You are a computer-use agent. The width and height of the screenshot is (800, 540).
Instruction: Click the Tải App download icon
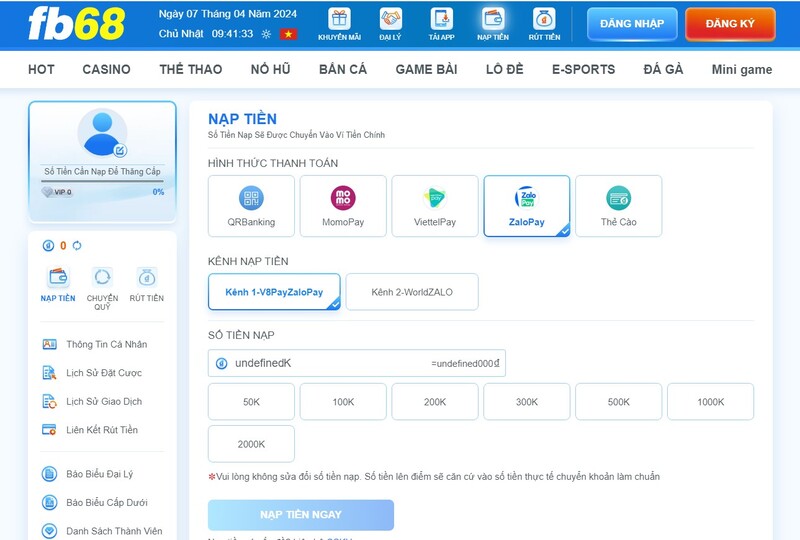(x=441, y=19)
